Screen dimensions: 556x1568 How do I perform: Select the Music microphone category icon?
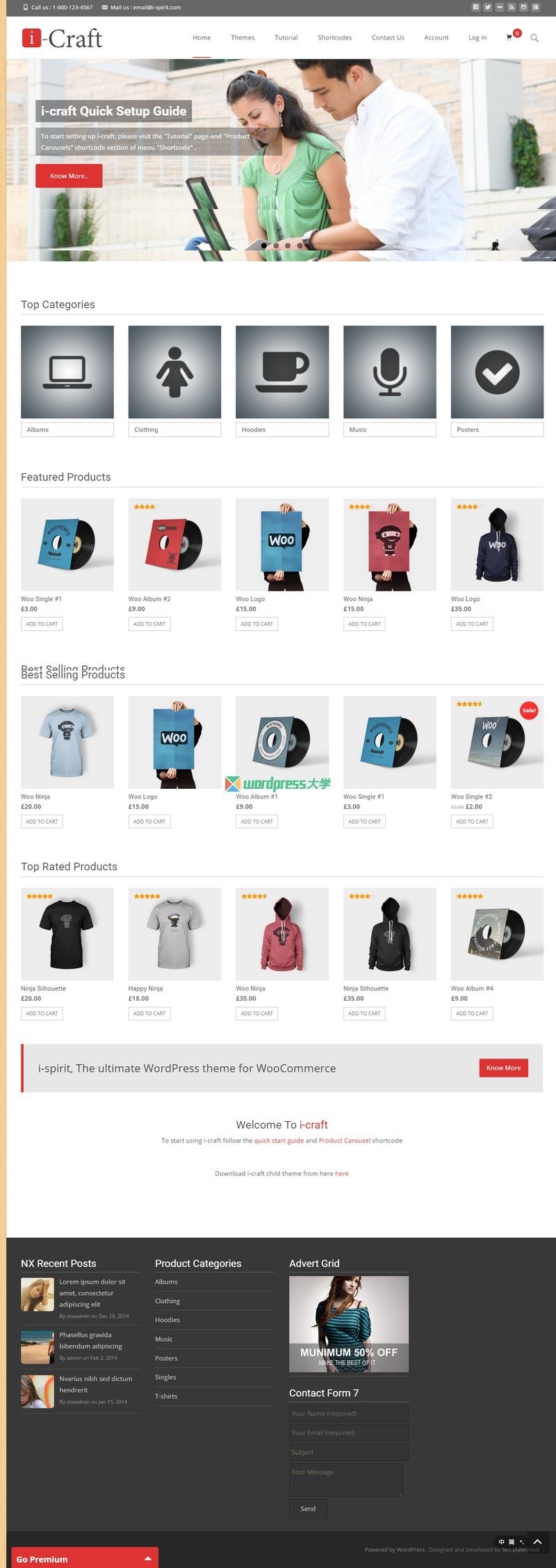(390, 372)
